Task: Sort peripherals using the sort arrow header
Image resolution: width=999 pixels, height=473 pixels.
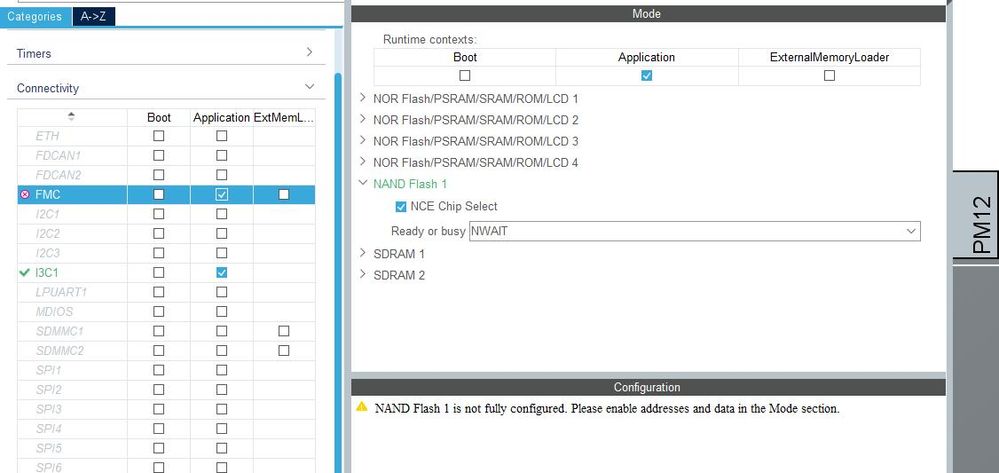Action: [x=71, y=117]
